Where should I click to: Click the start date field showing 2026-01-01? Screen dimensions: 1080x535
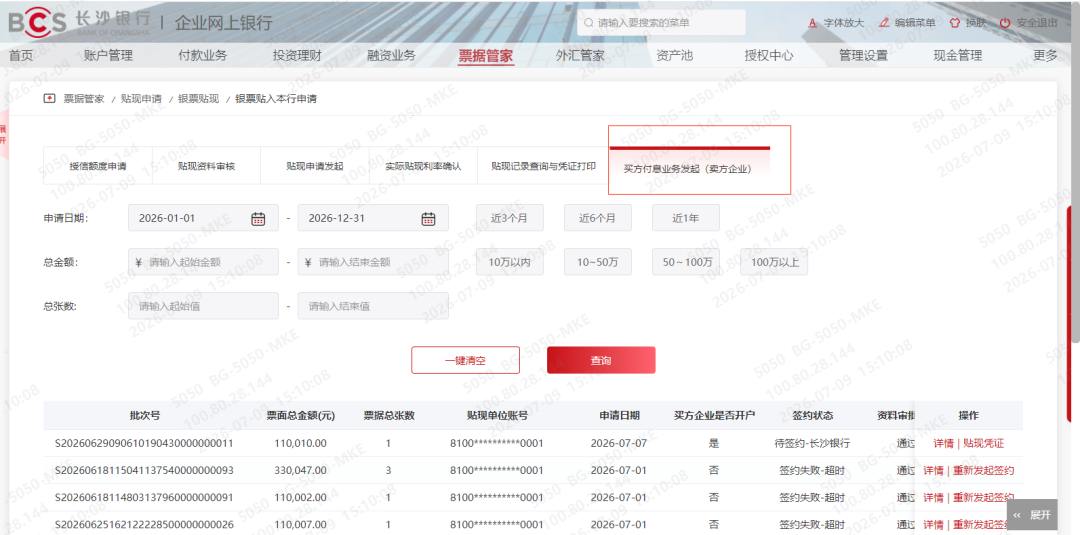(203, 218)
